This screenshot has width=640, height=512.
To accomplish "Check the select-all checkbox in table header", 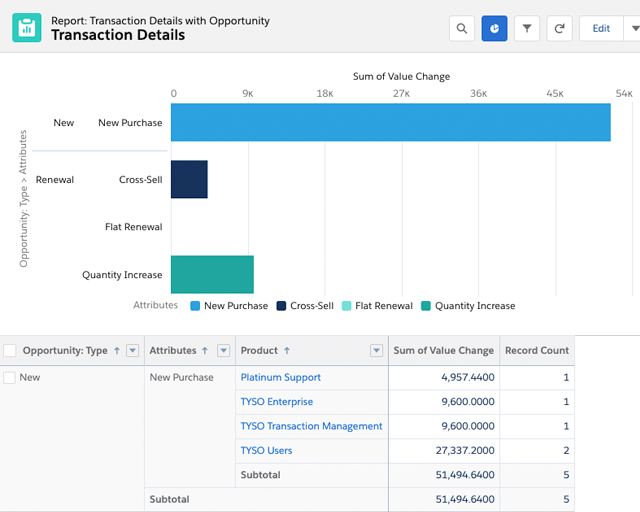I will [x=10, y=351].
